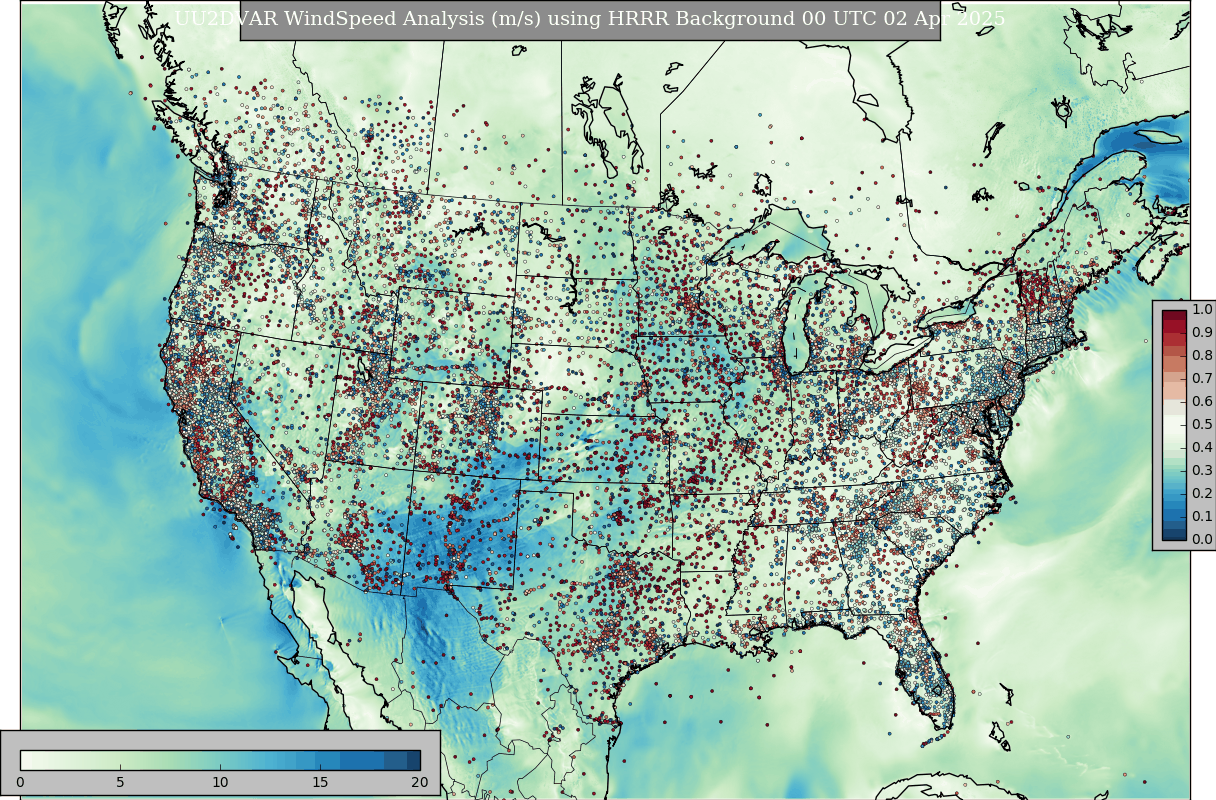
Task: Click the "0.5" label on right colorbar
Action: point(1202,425)
